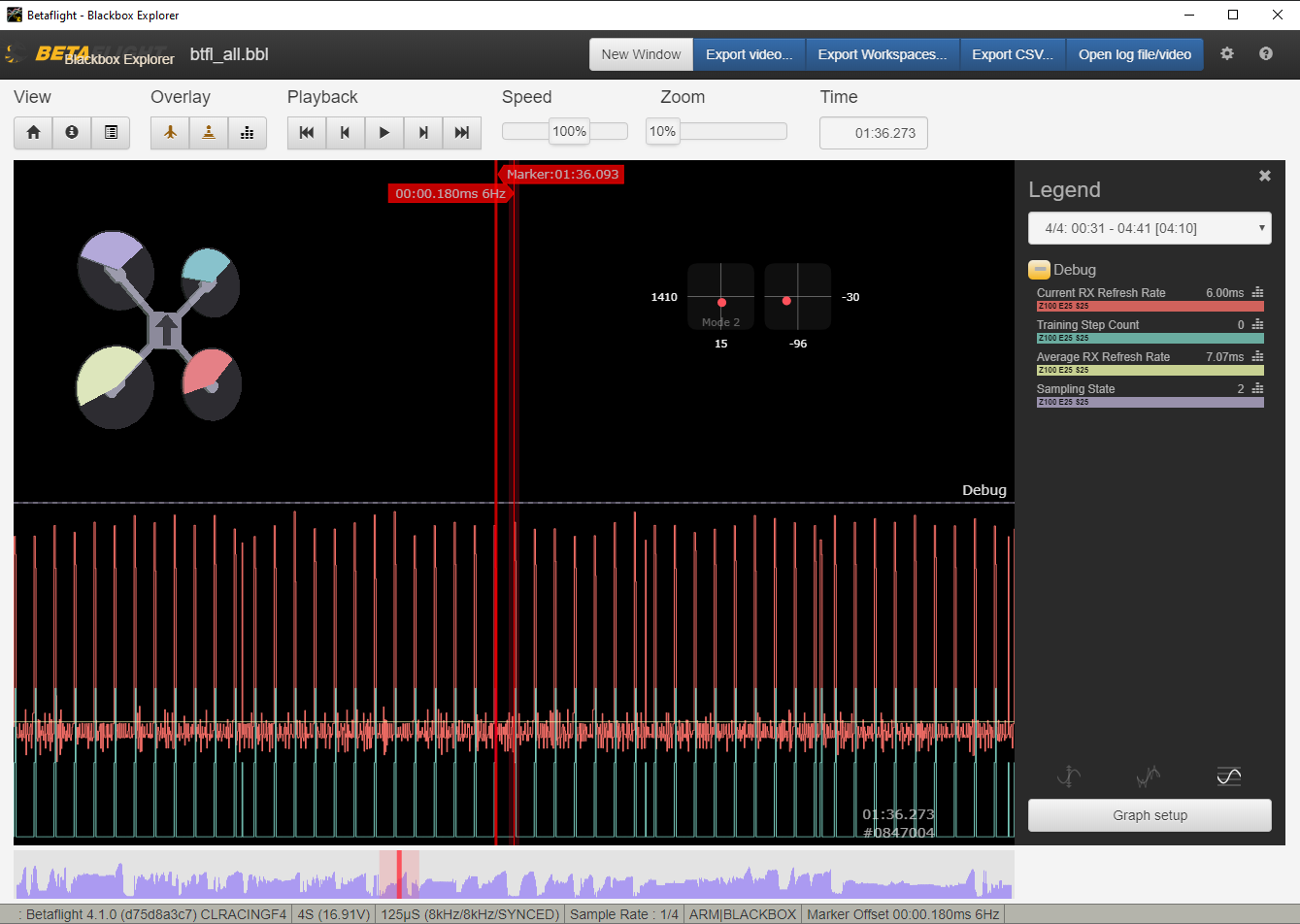Toggle the craft overlay (airplane icon)

(169, 133)
